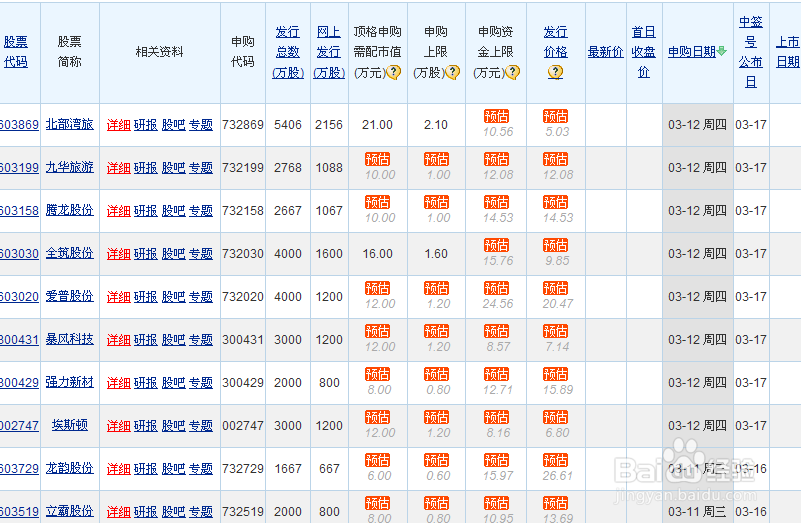The width and height of the screenshot is (801, 523).
Task: Open 全筑股份 stock name link
Action: (69, 253)
